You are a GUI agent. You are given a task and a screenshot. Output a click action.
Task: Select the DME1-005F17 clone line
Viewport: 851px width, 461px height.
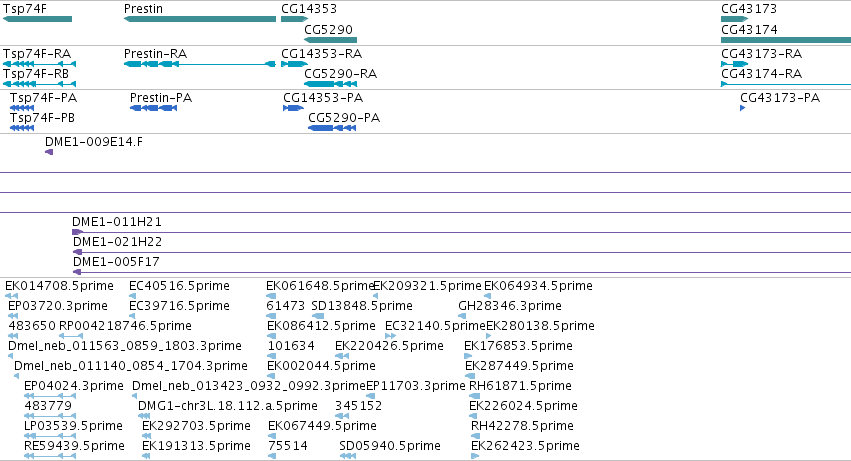(461, 272)
